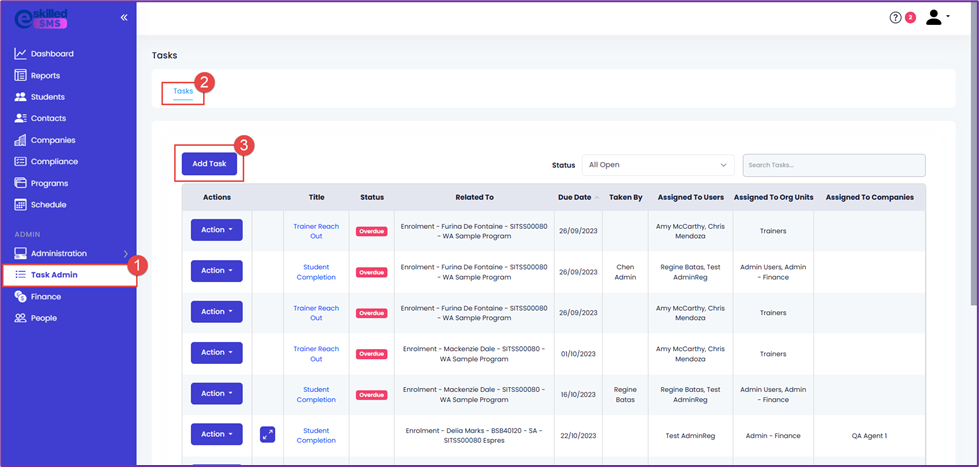Viewport: 979px width, 467px height.
Task: Click the Companies building icon
Action: tap(20, 140)
